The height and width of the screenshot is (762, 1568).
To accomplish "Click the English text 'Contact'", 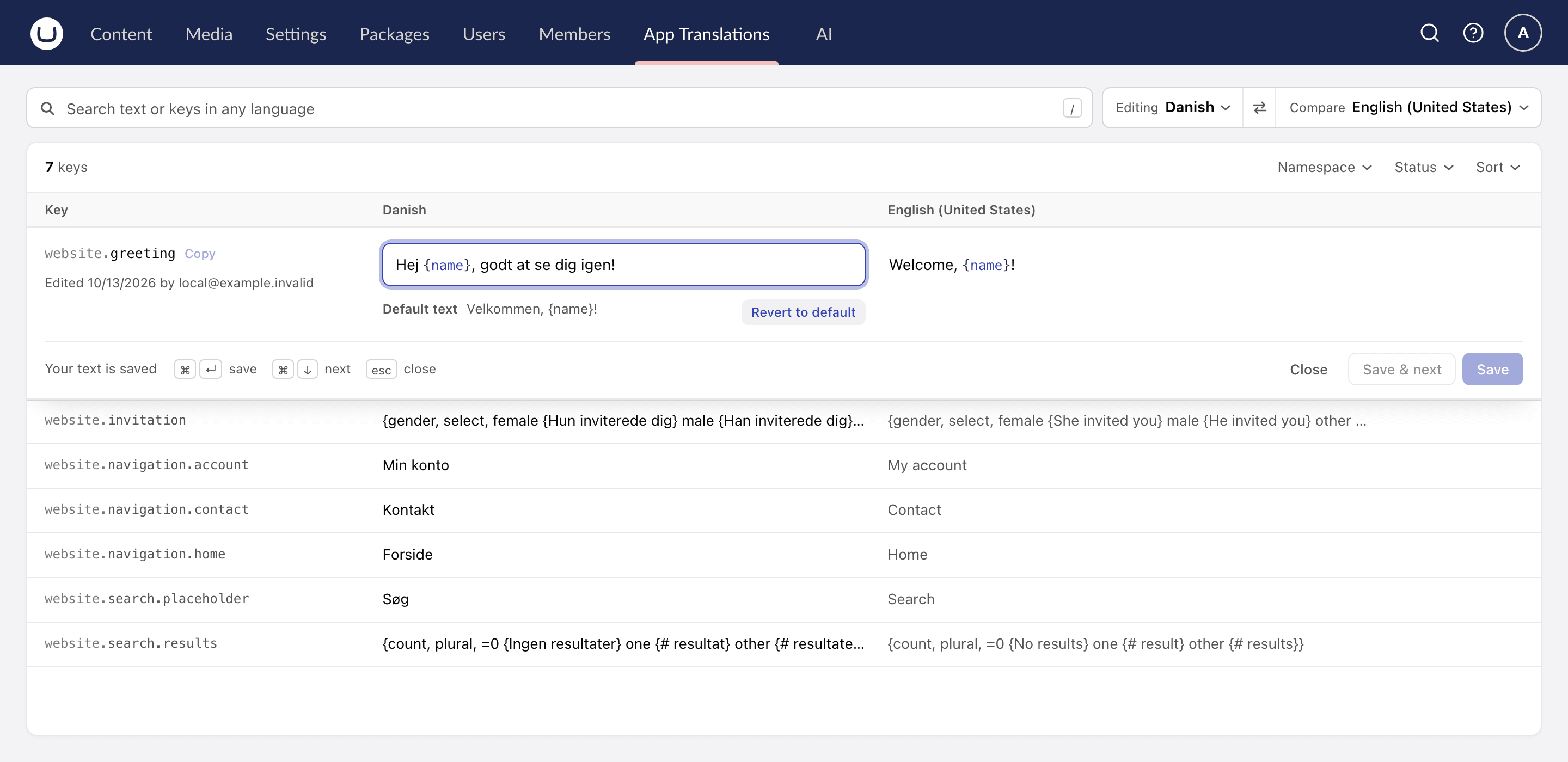I will click(914, 510).
